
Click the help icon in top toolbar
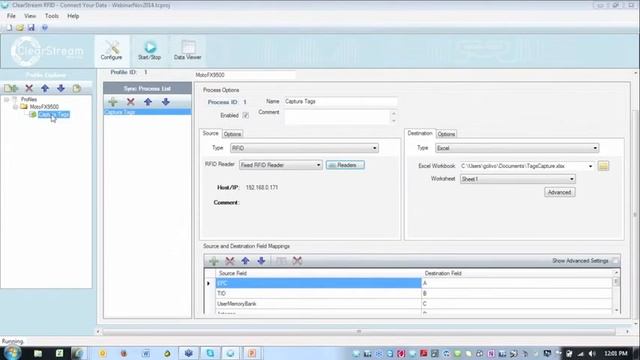pyautogui.click(x=44, y=28)
